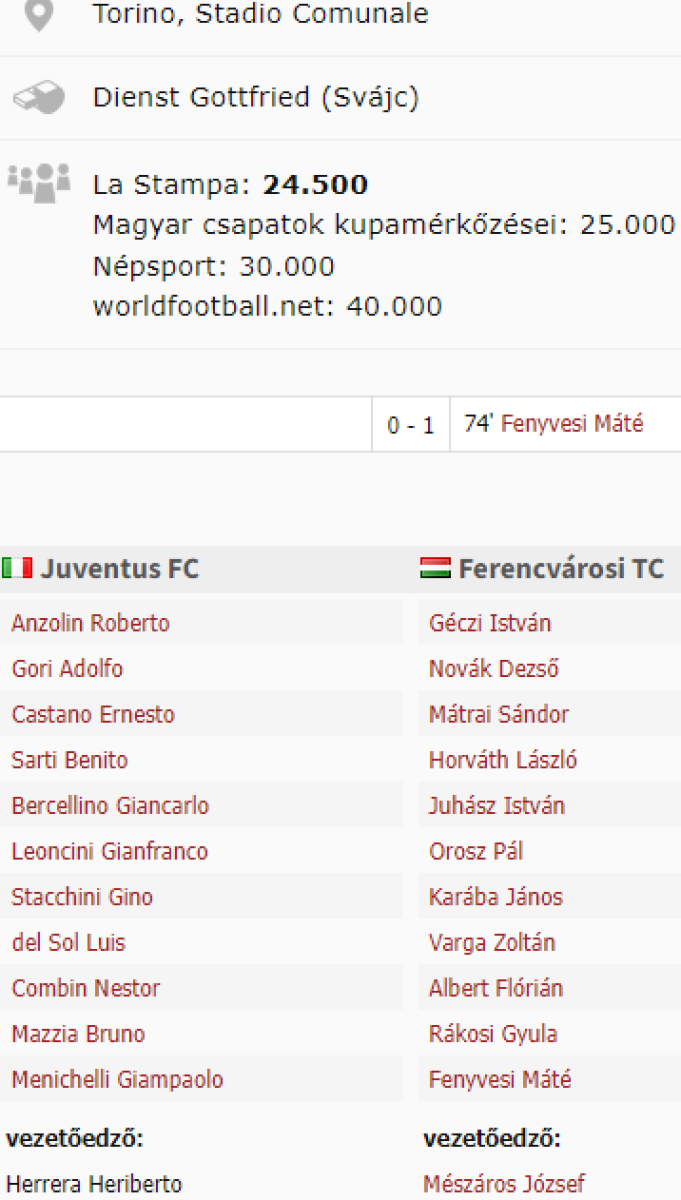View coach Herrera Heriberto's page
The image size is (681, 1200).
(x=94, y=1184)
